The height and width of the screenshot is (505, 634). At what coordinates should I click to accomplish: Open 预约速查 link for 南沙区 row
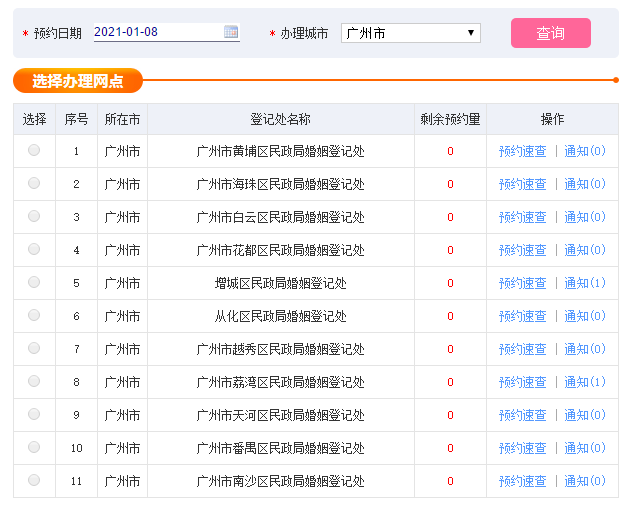pos(522,481)
